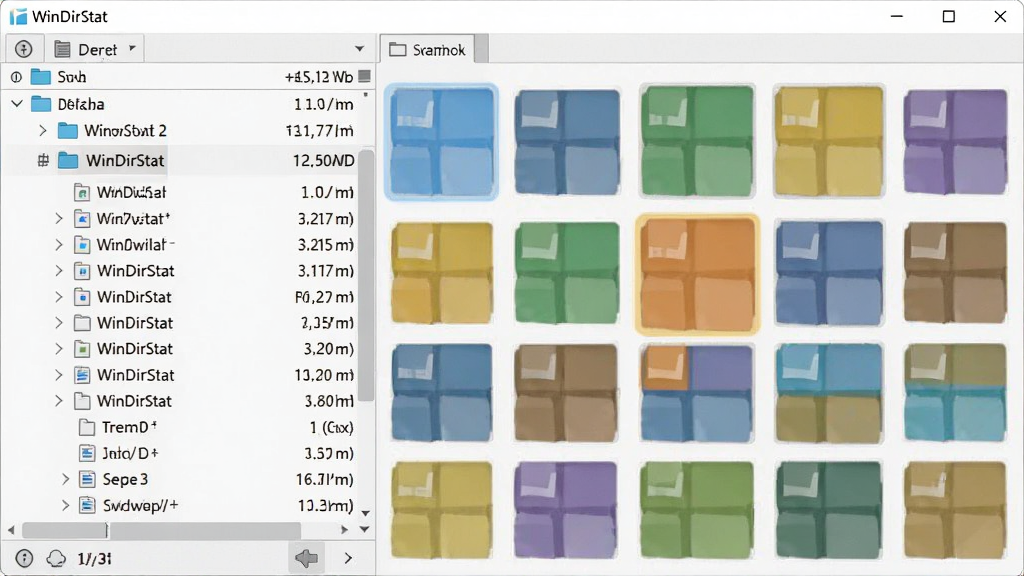Click the folder icon of WinorSbat 2

67,131
